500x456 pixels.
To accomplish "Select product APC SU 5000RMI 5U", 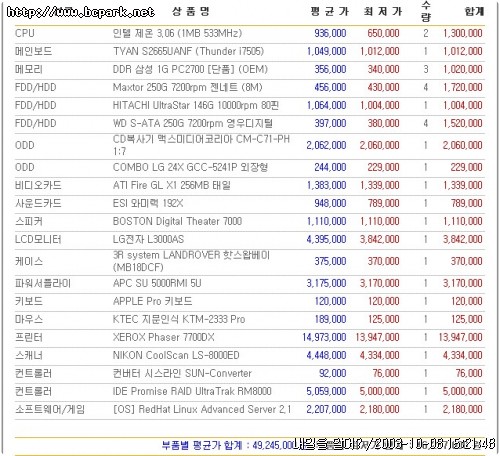I will coord(157,283).
